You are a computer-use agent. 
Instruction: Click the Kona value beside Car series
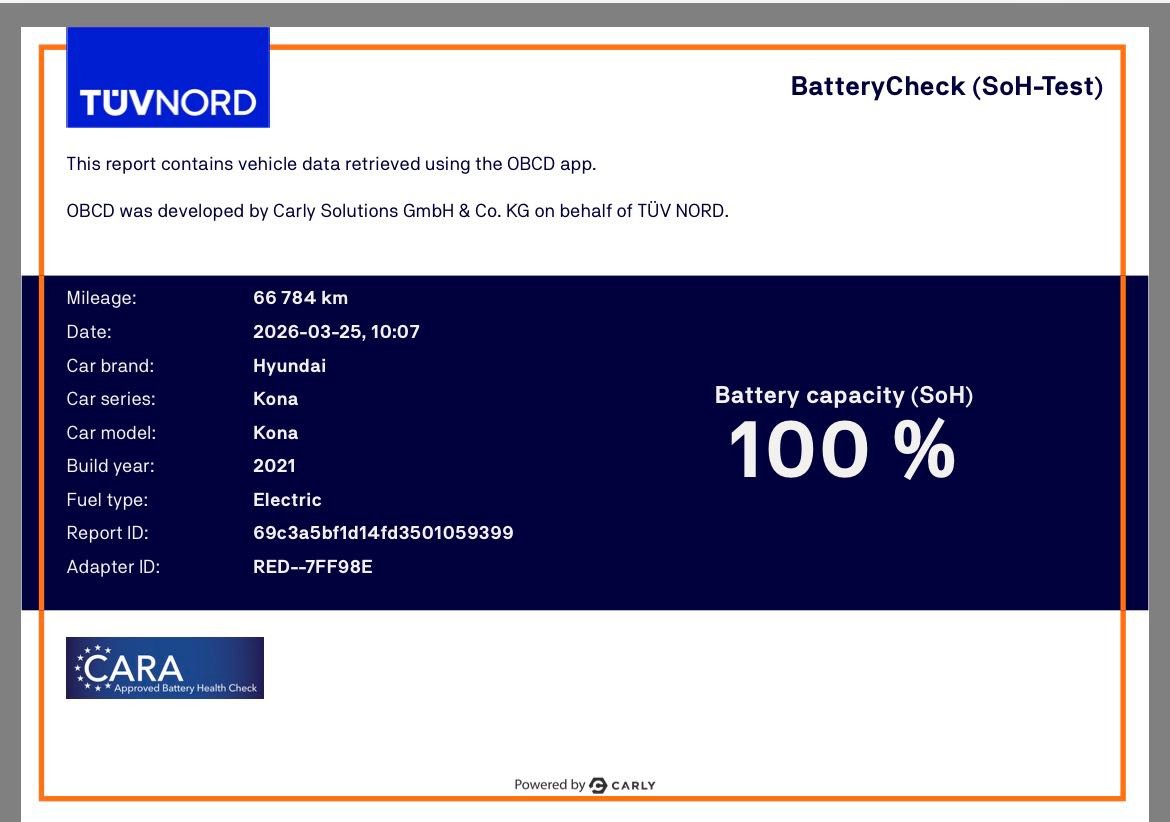tap(275, 399)
